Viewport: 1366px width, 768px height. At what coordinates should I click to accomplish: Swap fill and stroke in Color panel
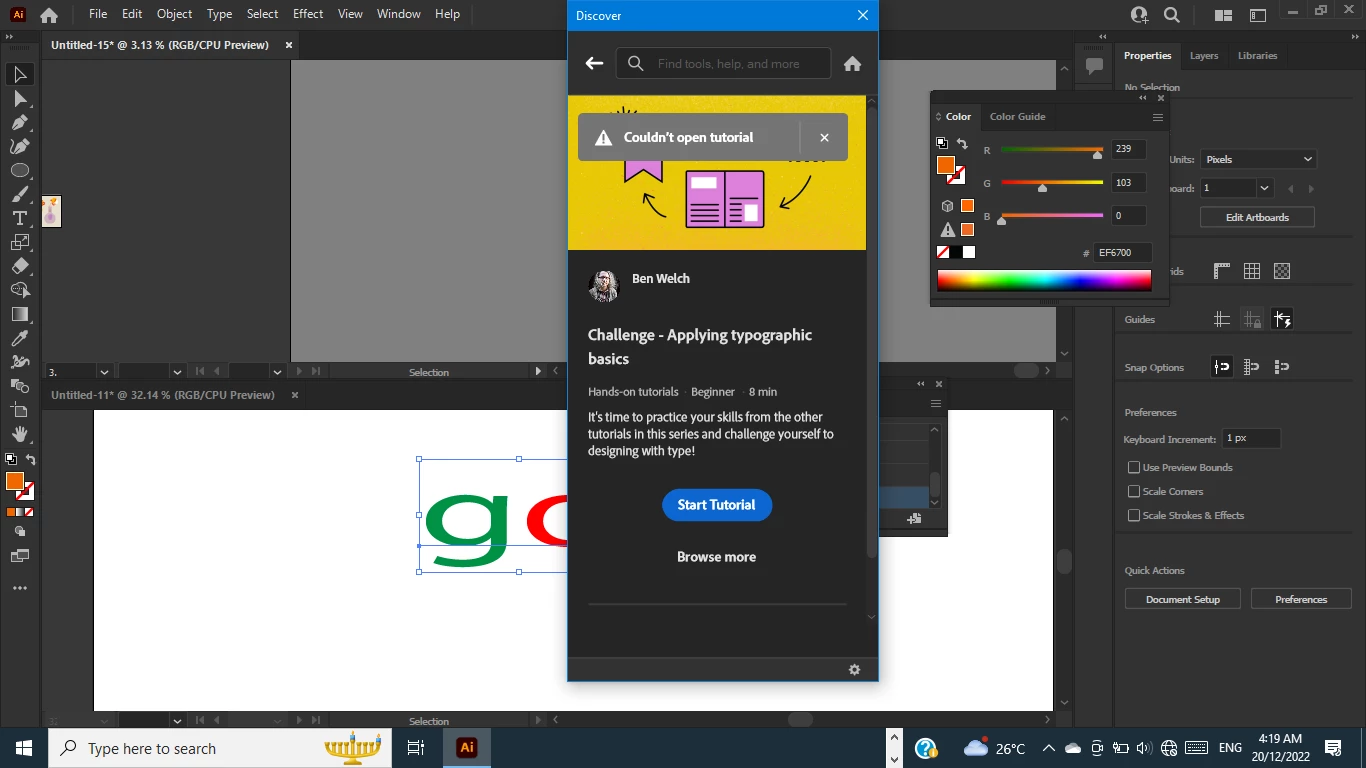pos(962,144)
